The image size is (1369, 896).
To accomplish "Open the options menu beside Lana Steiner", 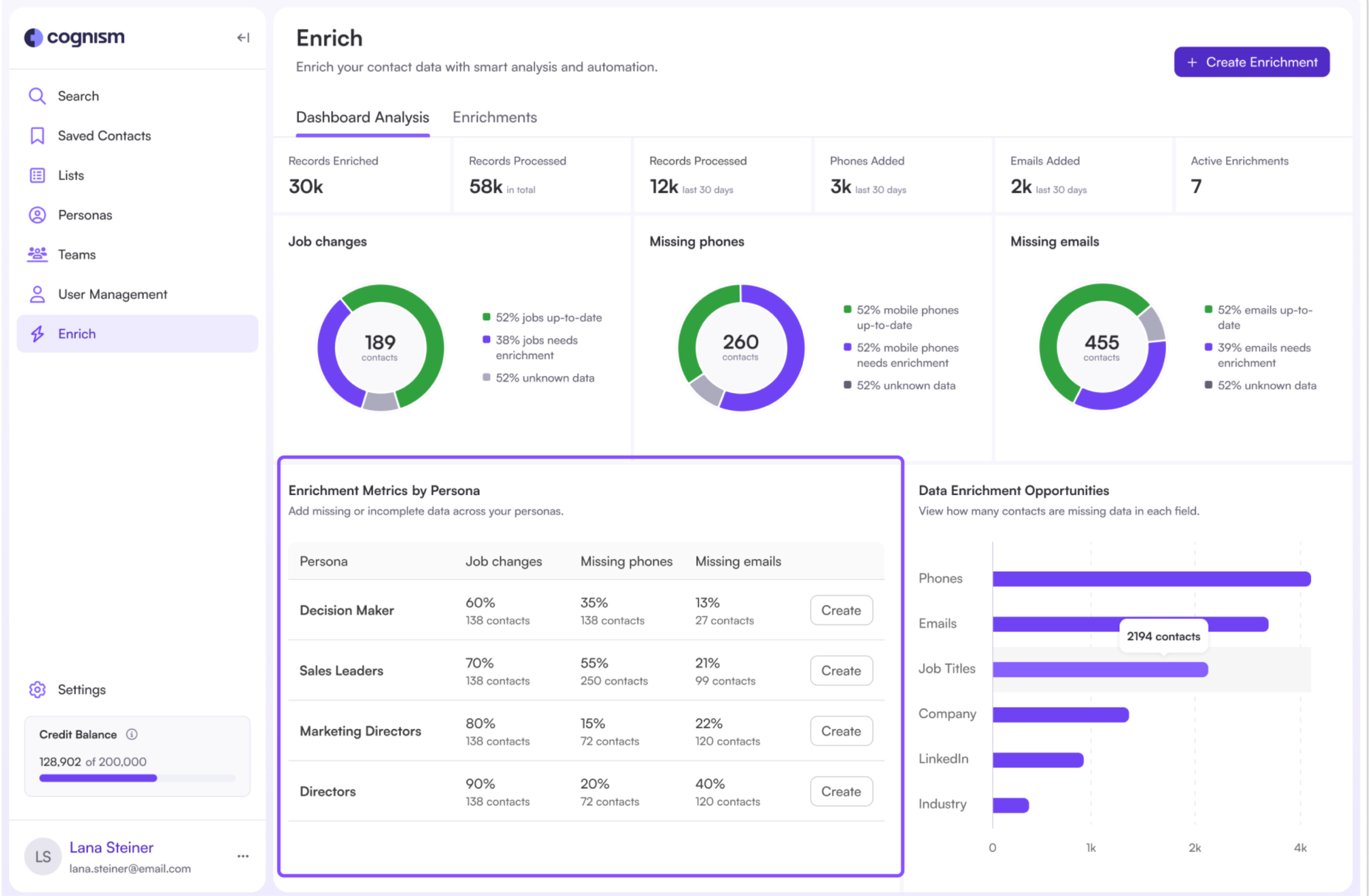I will [242, 856].
